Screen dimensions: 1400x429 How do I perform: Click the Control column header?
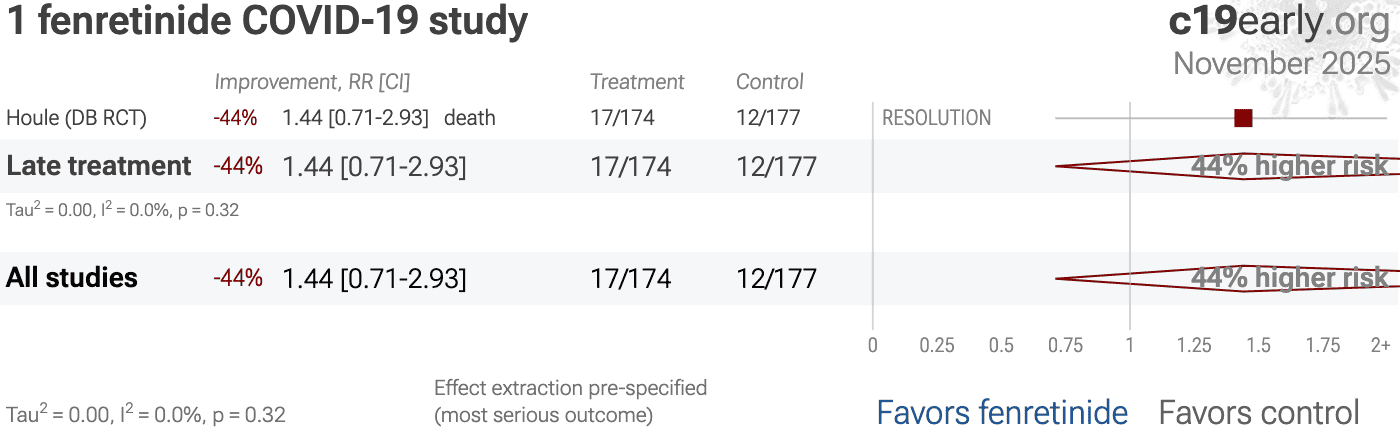(770, 82)
